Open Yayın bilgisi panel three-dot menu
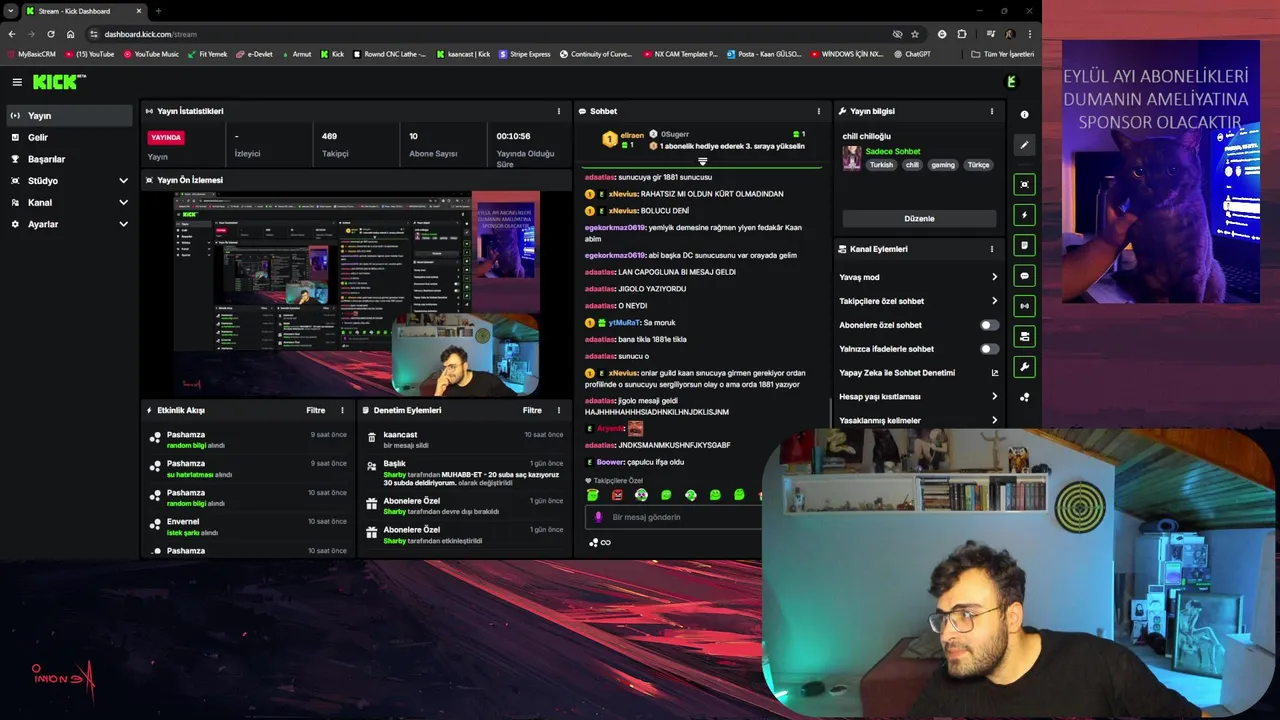This screenshot has width=1280, height=720. [992, 111]
